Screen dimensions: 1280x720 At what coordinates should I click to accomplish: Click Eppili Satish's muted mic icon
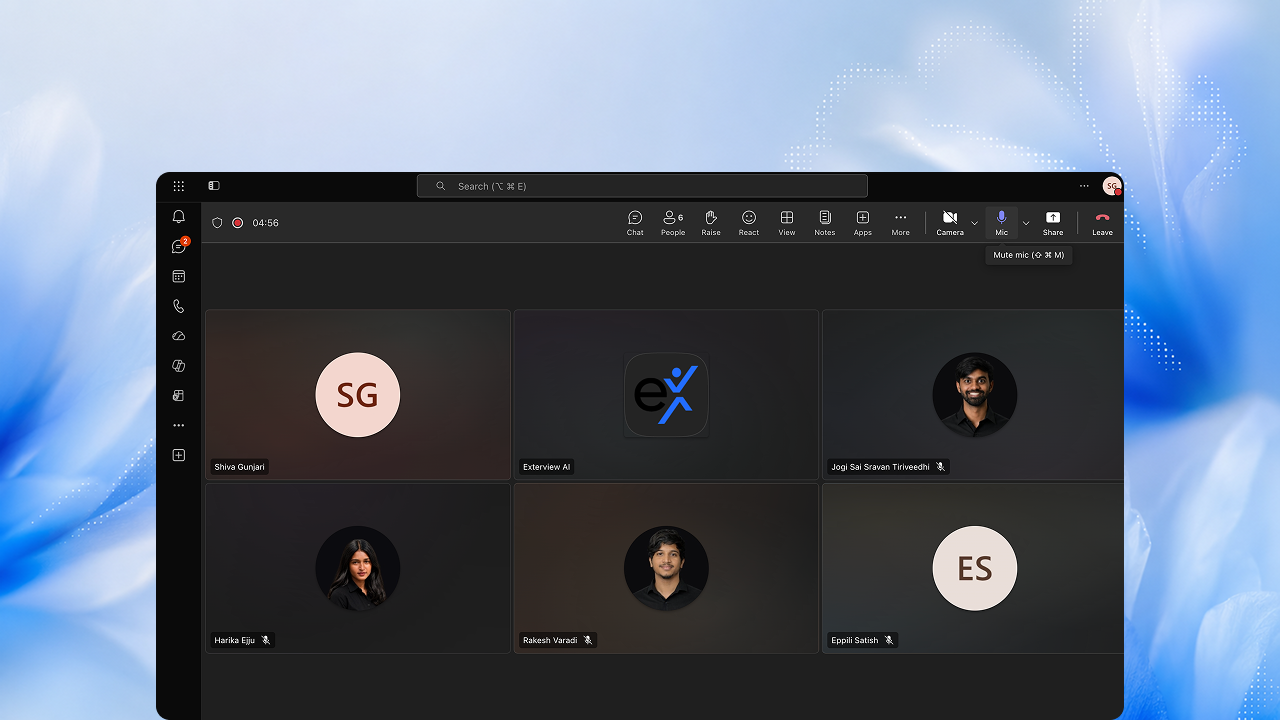(x=889, y=640)
